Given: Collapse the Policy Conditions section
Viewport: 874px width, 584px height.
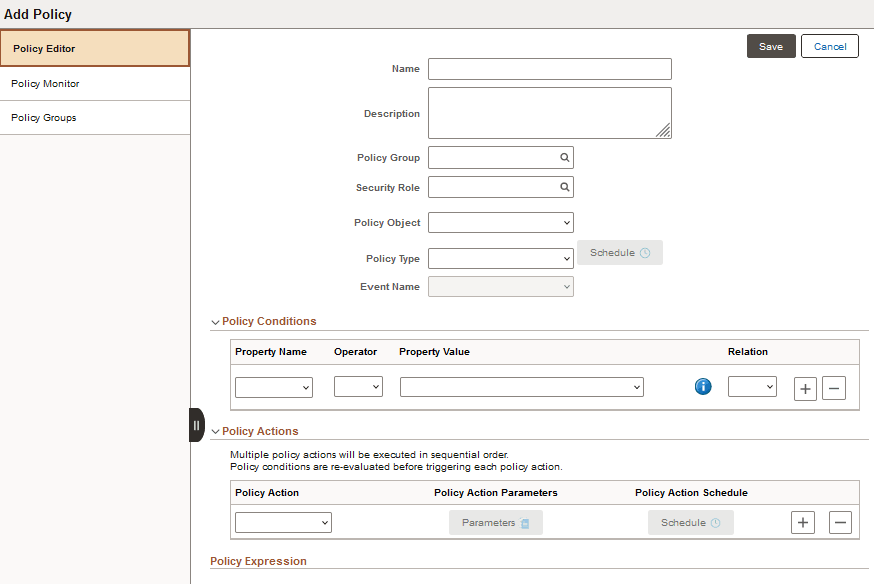Looking at the screenshot, I should point(215,321).
